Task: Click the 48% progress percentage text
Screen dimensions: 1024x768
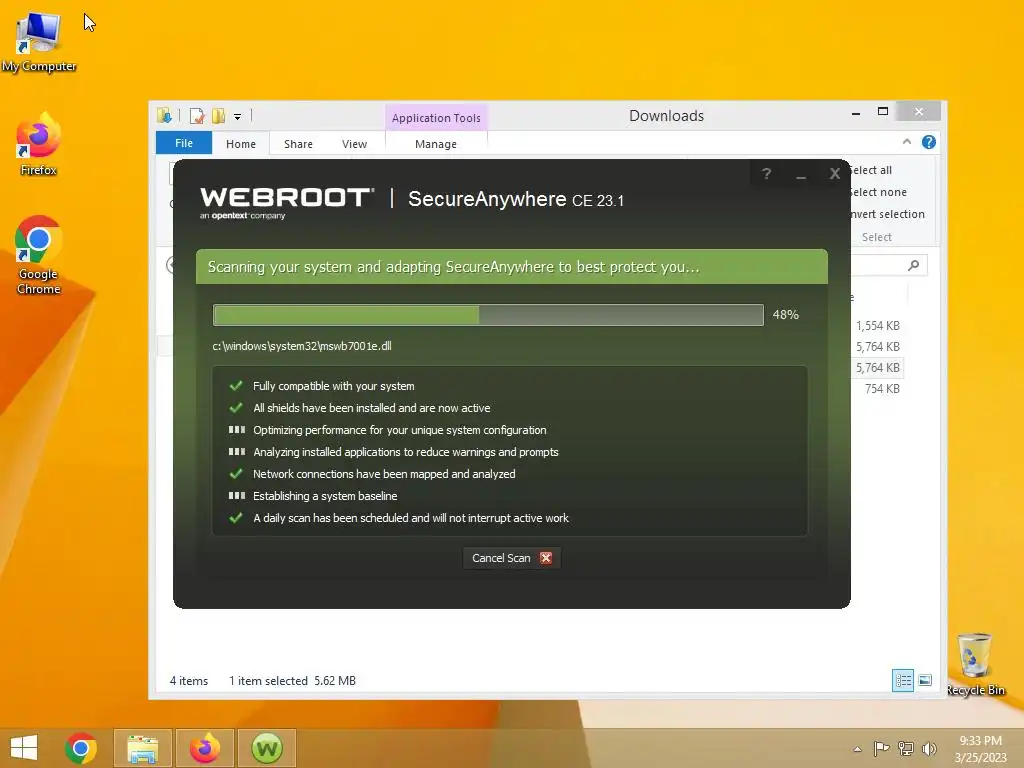Action: click(786, 315)
